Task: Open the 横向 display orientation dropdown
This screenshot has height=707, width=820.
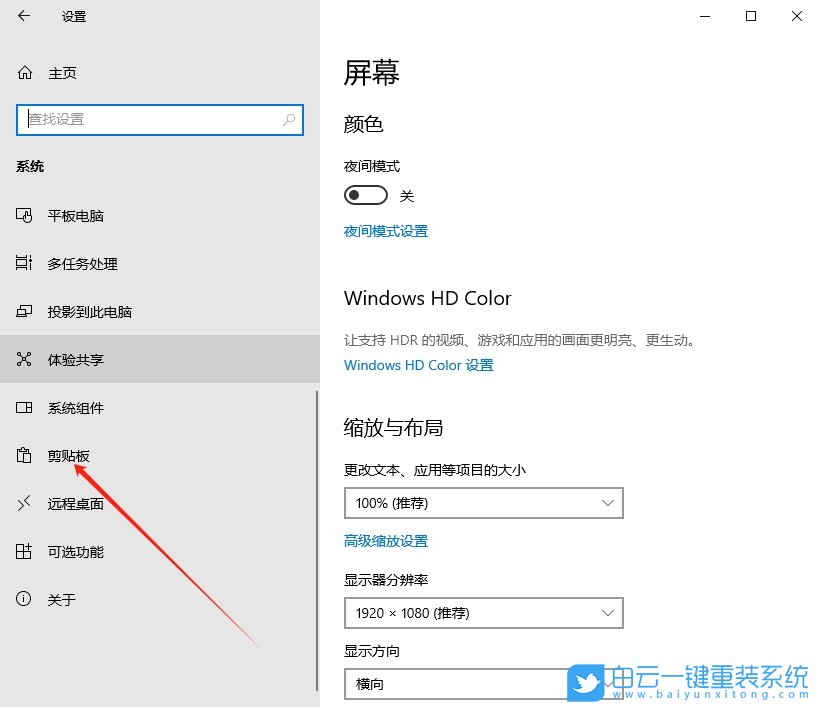Action: [483, 685]
